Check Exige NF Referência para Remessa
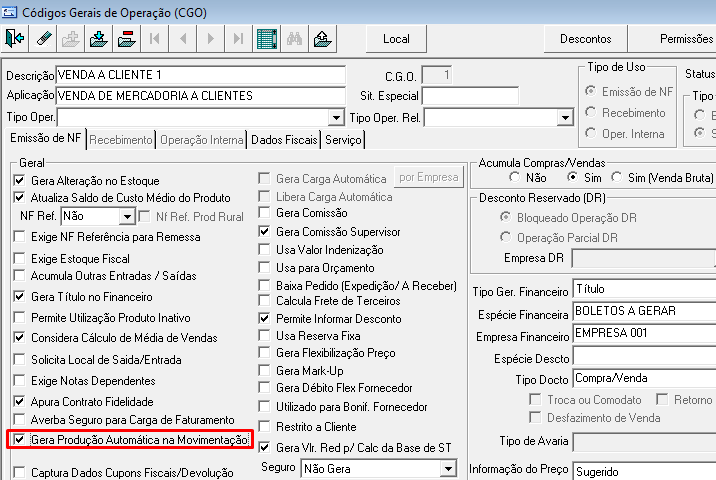This screenshot has height=480, width=716. click(x=19, y=237)
